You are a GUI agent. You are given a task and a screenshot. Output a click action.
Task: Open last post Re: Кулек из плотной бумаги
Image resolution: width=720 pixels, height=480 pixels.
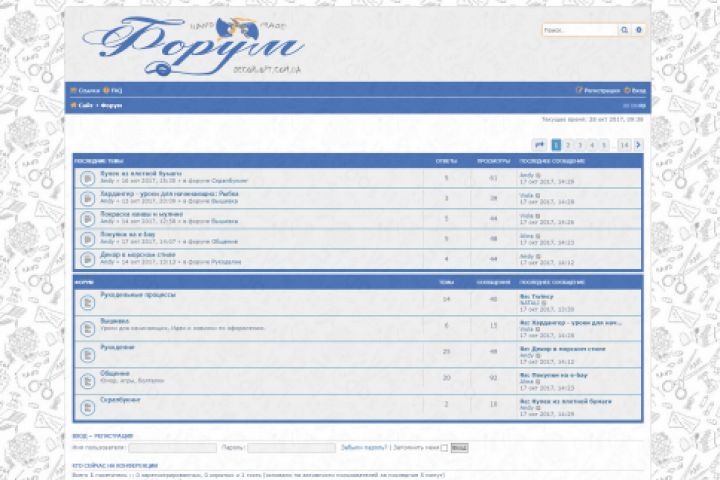pyautogui.click(x=566, y=401)
